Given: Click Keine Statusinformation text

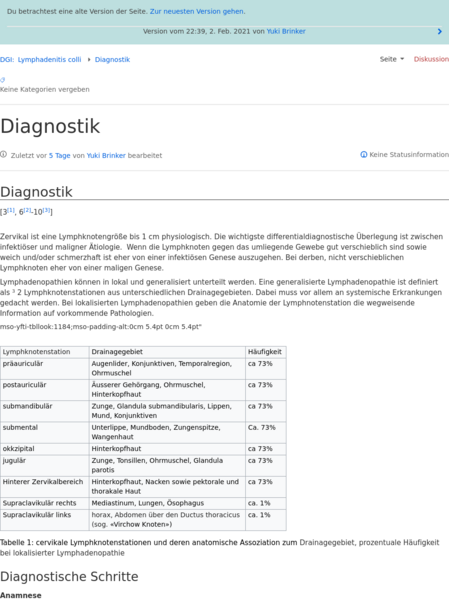Looking at the screenshot, I should pos(409,155).
